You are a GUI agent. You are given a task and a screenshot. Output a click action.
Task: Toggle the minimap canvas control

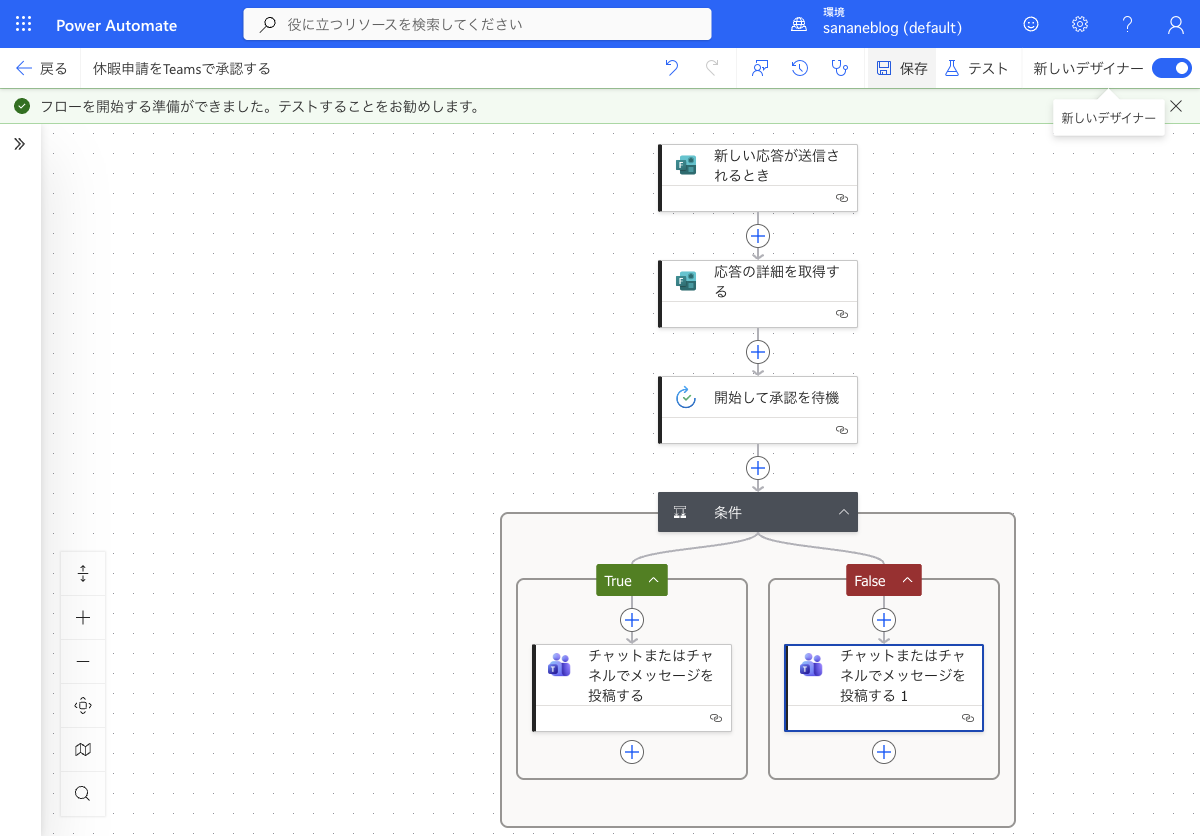[83, 750]
